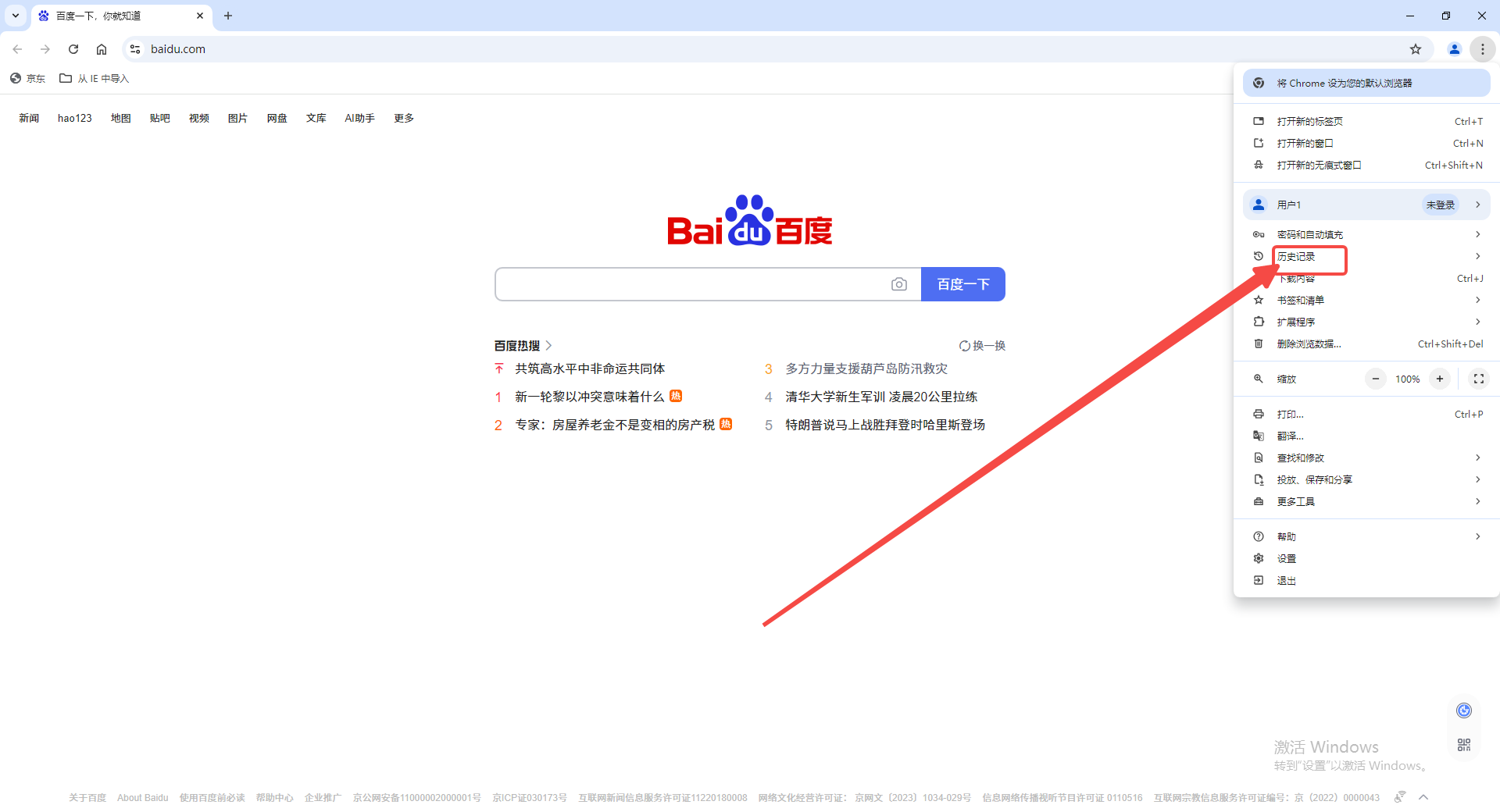1500x812 pixels.
Task: Select 打开新的标签页 menu item
Action: [x=1366, y=121]
